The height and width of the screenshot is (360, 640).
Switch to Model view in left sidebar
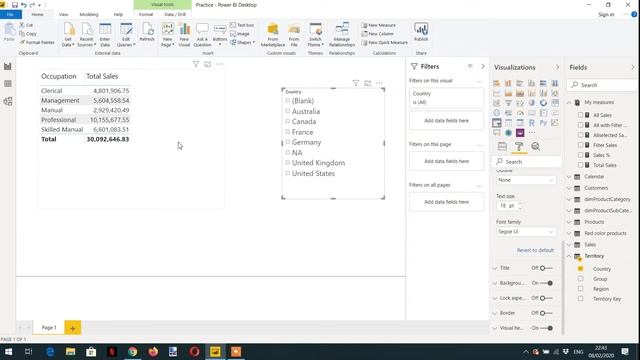[8, 101]
